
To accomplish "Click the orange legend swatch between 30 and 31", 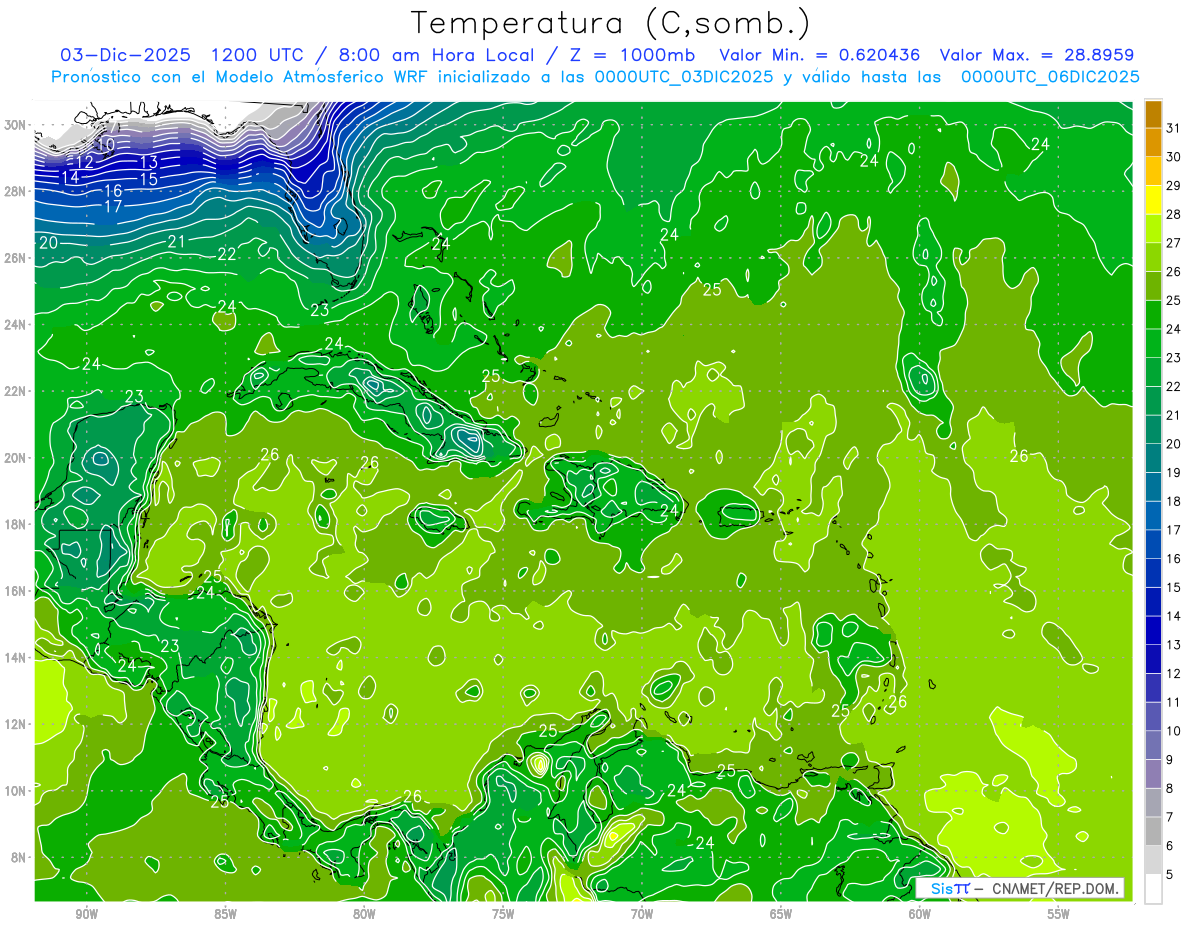I will coord(1154,143).
